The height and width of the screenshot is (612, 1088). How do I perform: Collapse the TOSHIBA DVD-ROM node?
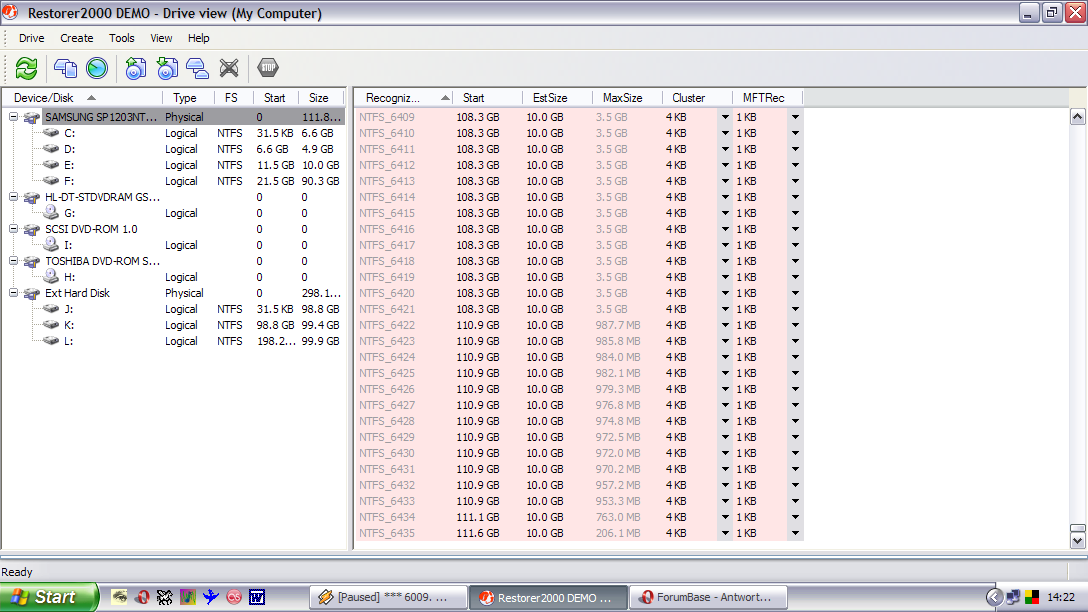click(x=13, y=261)
